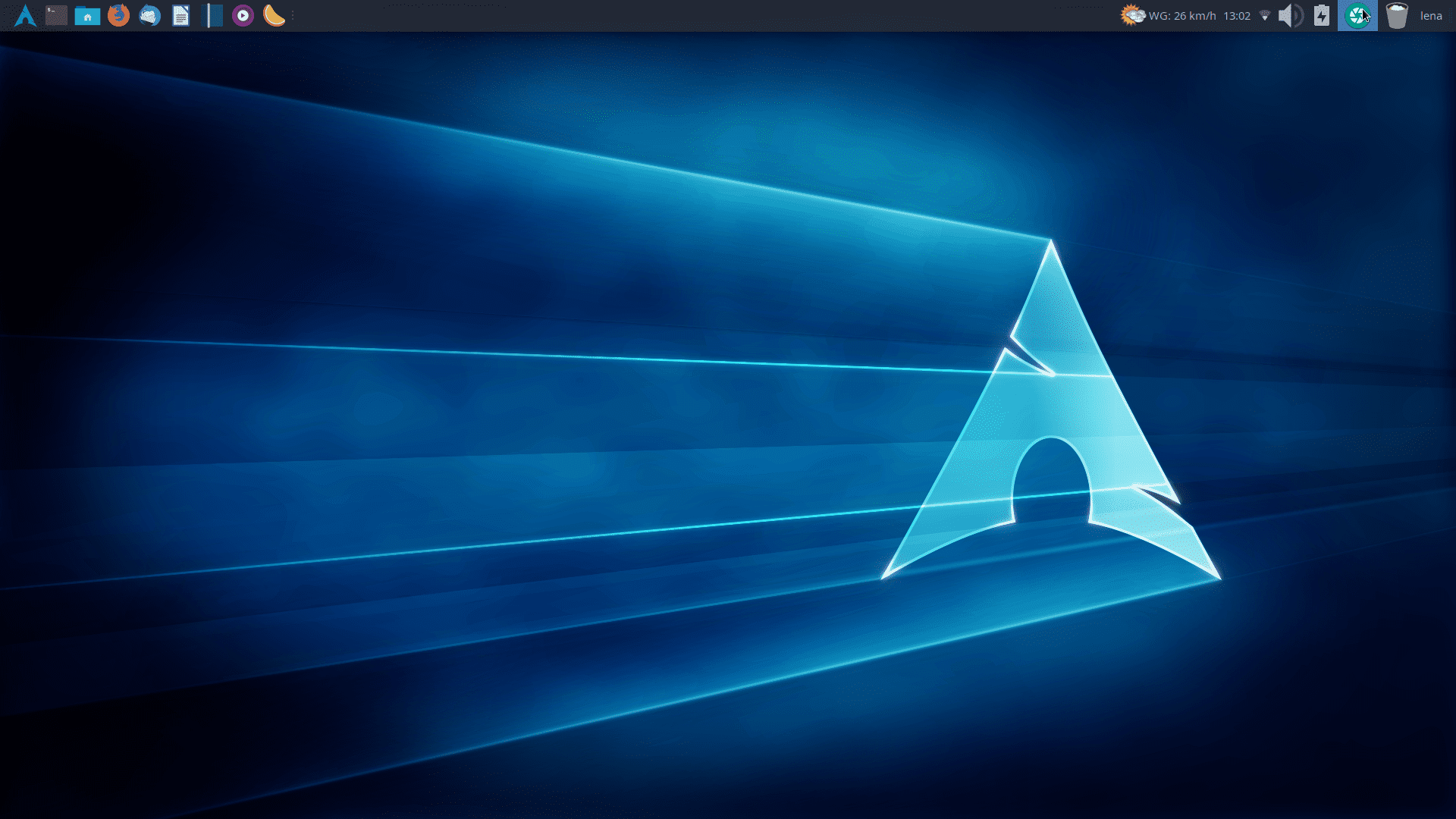
Task: Open the orange slice application launcher
Action: [274, 15]
